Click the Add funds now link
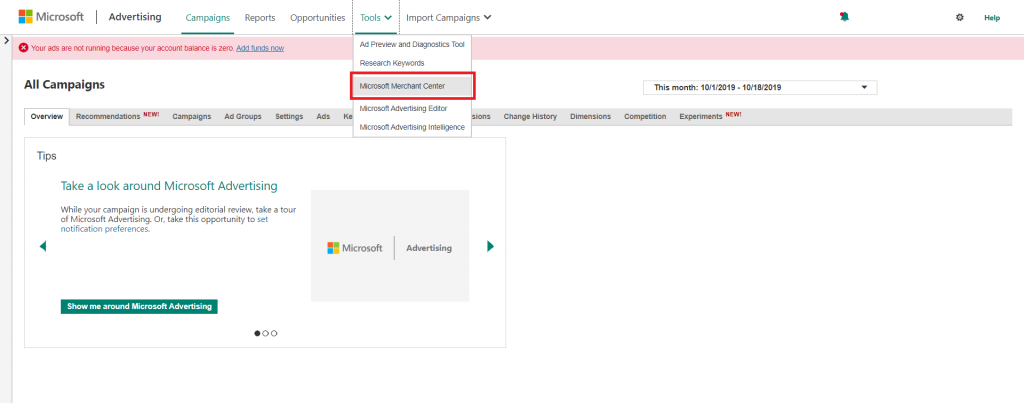 coord(260,48)
